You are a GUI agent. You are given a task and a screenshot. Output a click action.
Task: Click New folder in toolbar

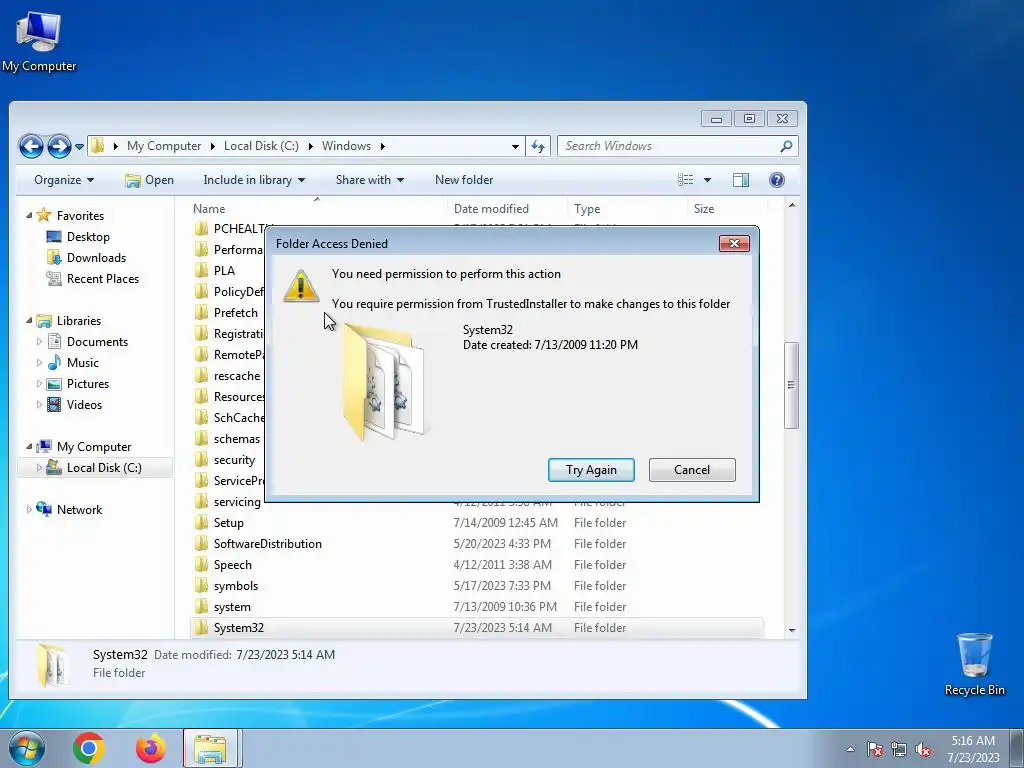pos(464,180)
